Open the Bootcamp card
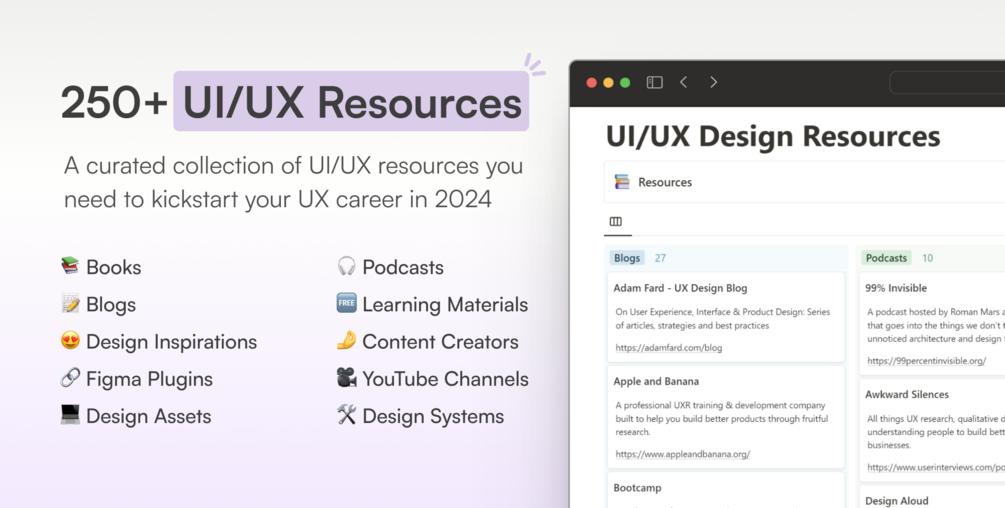Viewport: 1005px width, 508px height. click(726, 490)
